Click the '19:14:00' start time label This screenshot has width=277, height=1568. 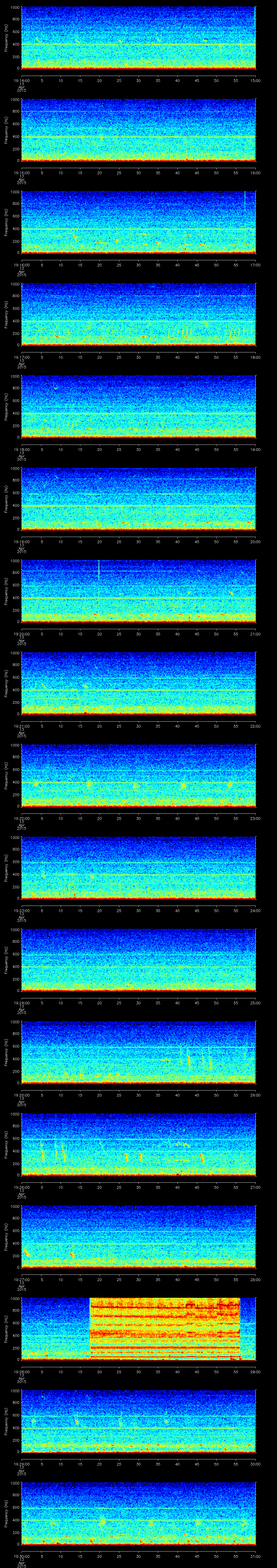[x=21, y=80]
